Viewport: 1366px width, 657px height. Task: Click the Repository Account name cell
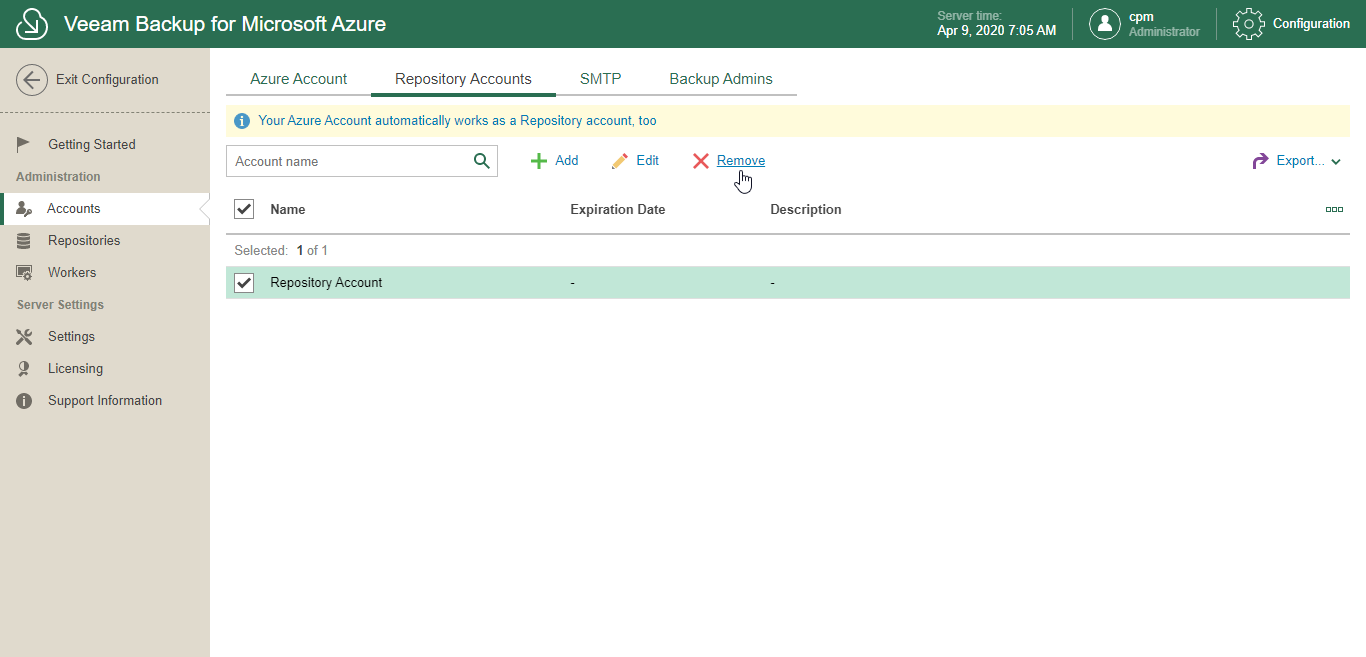(x=326, y=283)
